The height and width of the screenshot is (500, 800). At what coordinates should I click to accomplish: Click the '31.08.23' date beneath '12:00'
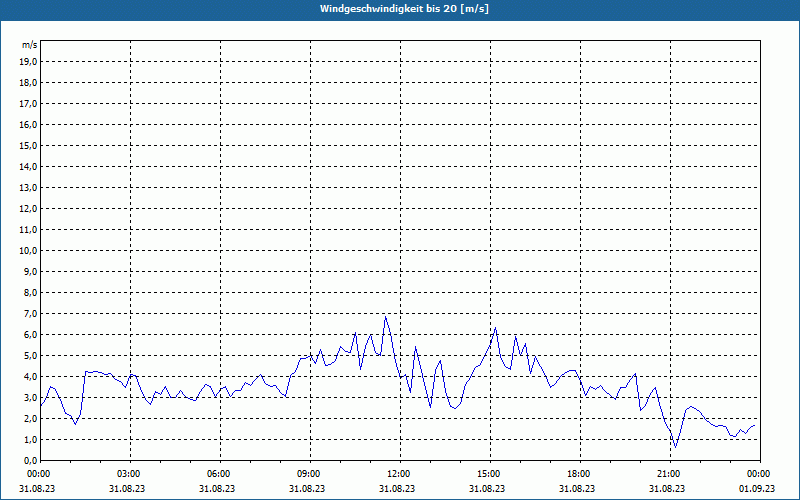tap(397, 488)
